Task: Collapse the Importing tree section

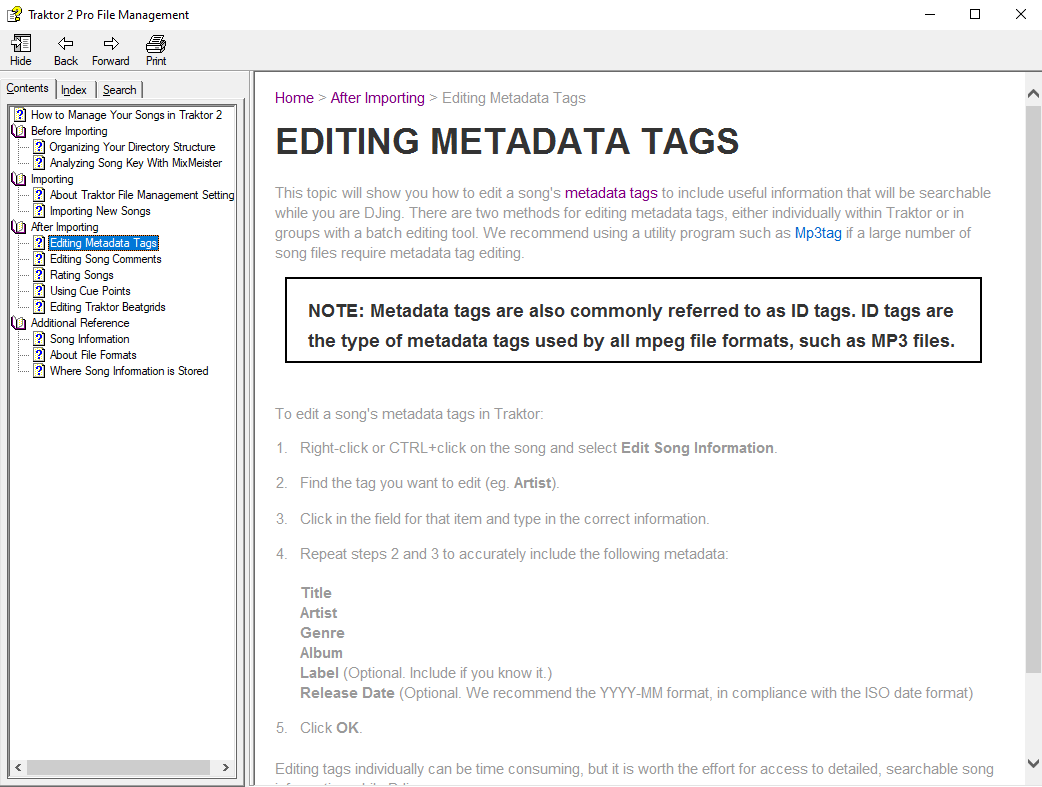Action: pyautogui.click(x=19, y=179)
